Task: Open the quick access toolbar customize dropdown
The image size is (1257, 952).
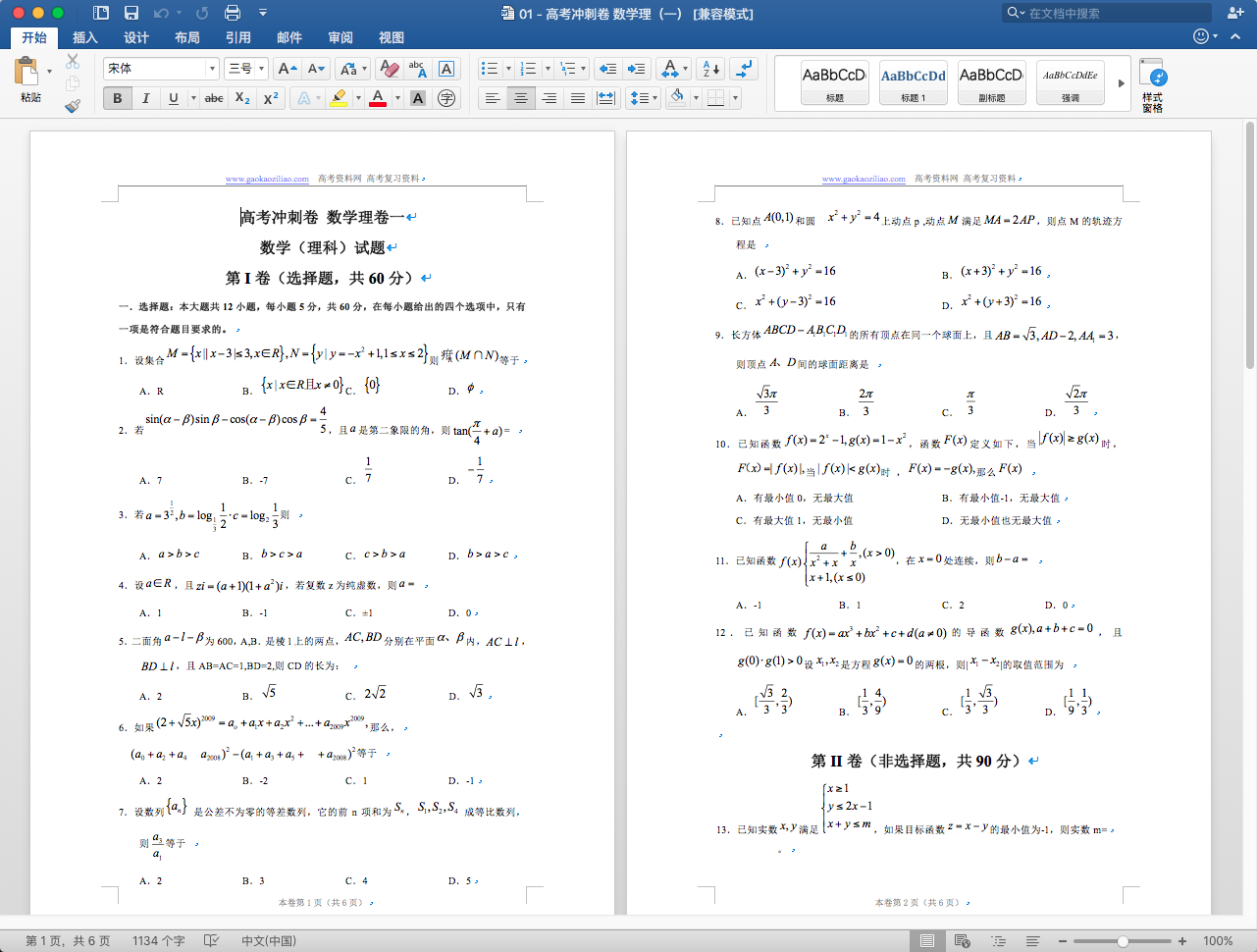Action: pos(262,13)
